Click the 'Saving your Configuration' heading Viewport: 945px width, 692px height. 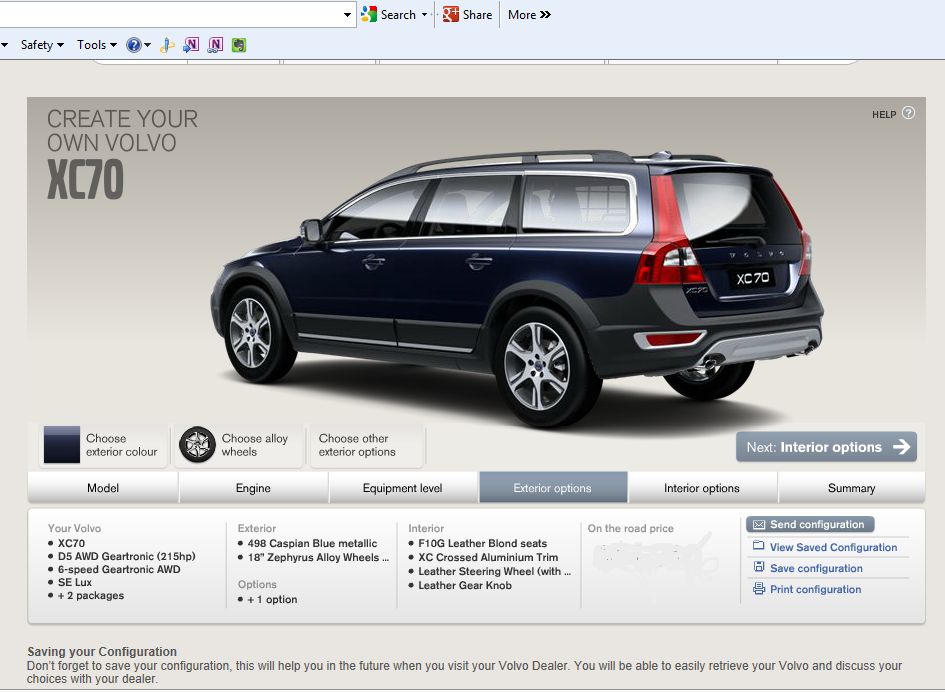coord(102,652)
